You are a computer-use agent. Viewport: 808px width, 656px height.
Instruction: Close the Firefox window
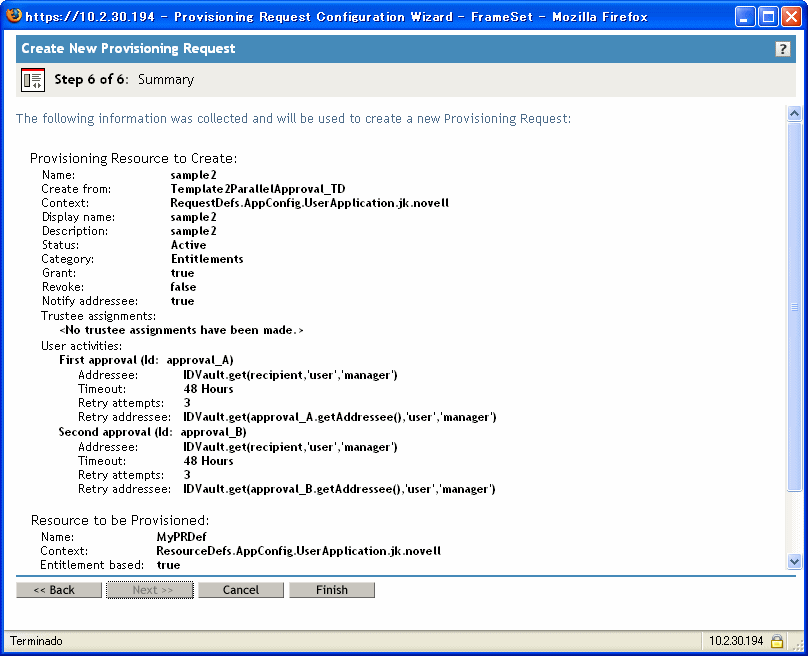click(791, 16)
